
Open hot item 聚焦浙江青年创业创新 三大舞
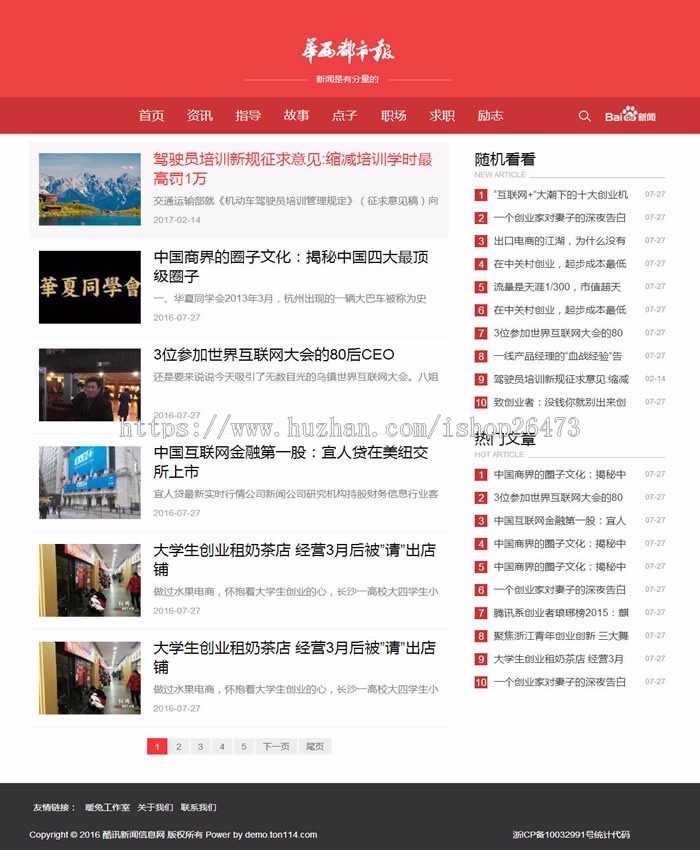(561, 636)
